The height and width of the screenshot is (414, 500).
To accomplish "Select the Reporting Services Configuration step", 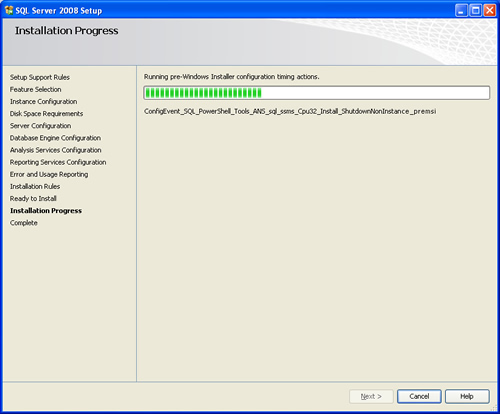I will [58, 162].
